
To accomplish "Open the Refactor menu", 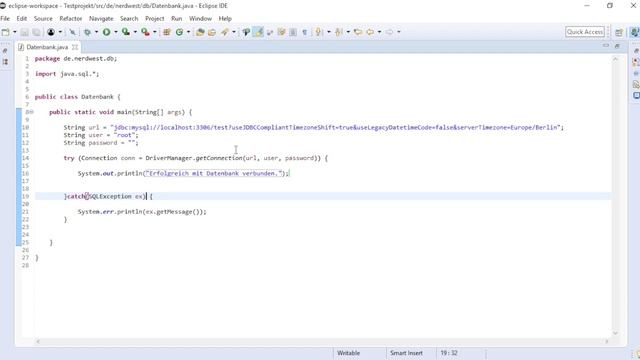I will (71, 19).
